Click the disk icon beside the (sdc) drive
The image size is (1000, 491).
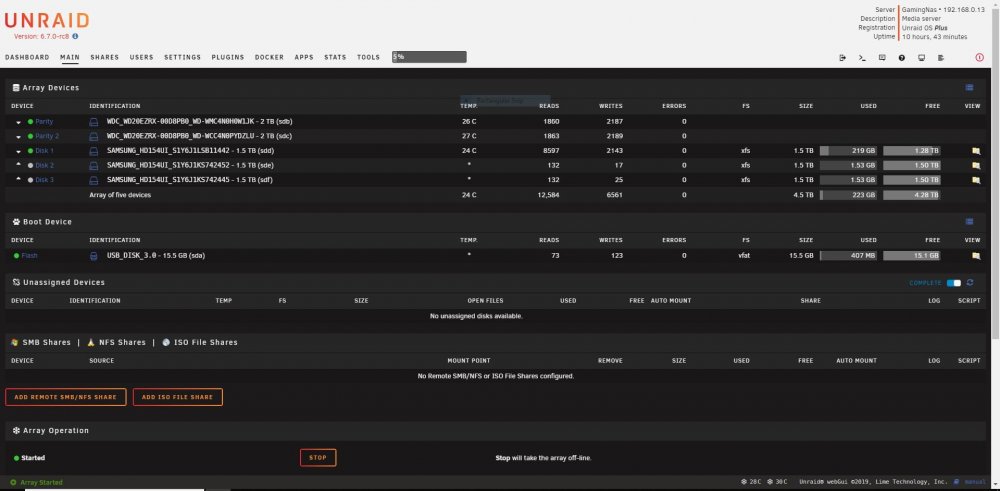coord(94,136)
